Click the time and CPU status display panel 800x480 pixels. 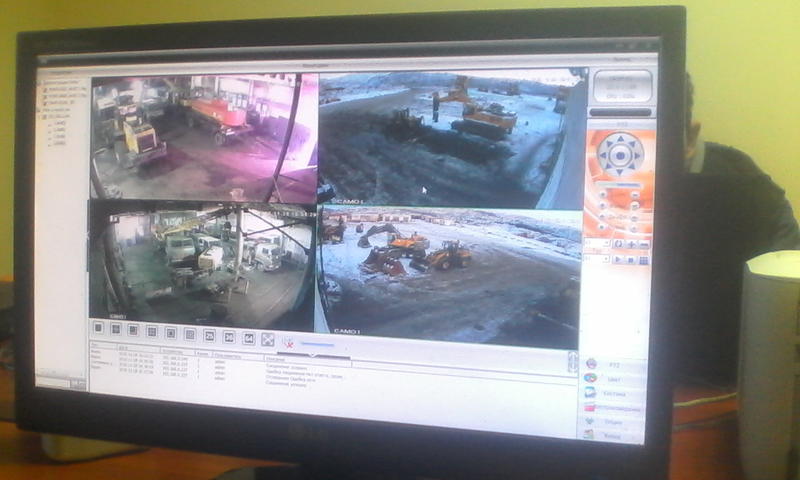pyautogui.click(x=622, y=87)
